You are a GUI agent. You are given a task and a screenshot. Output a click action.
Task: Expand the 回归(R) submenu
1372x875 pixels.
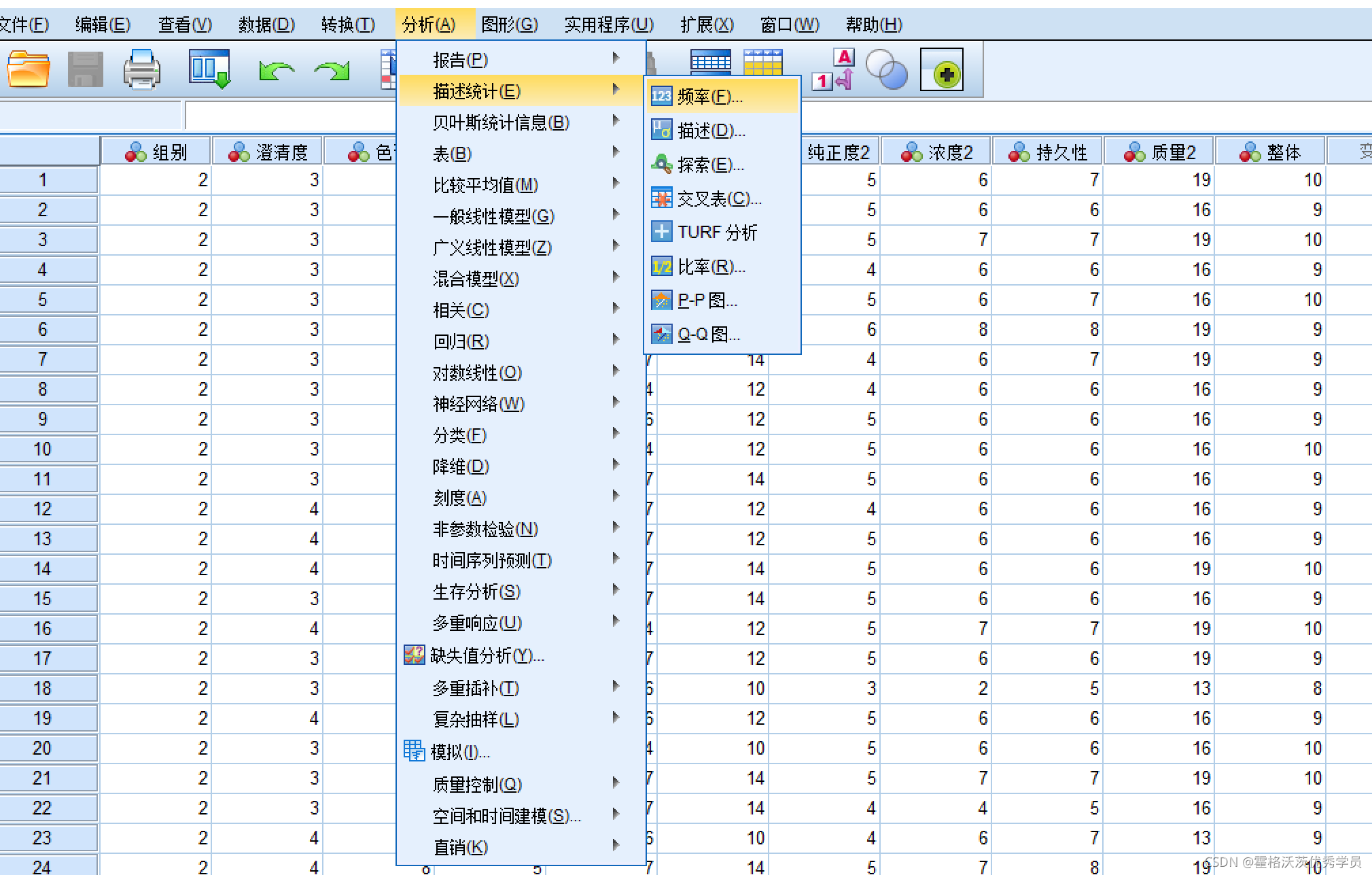click(x=461, y=341)
